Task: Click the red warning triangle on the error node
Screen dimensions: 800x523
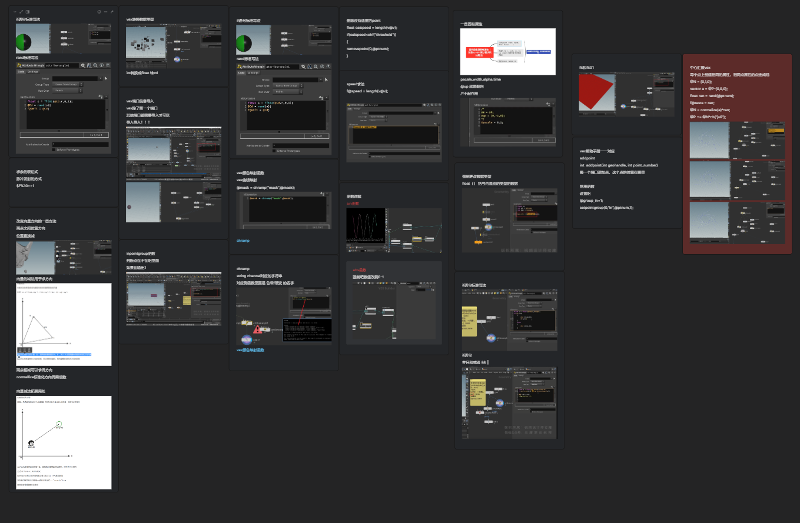Action: pyautogui.click(x=258, y=328)
